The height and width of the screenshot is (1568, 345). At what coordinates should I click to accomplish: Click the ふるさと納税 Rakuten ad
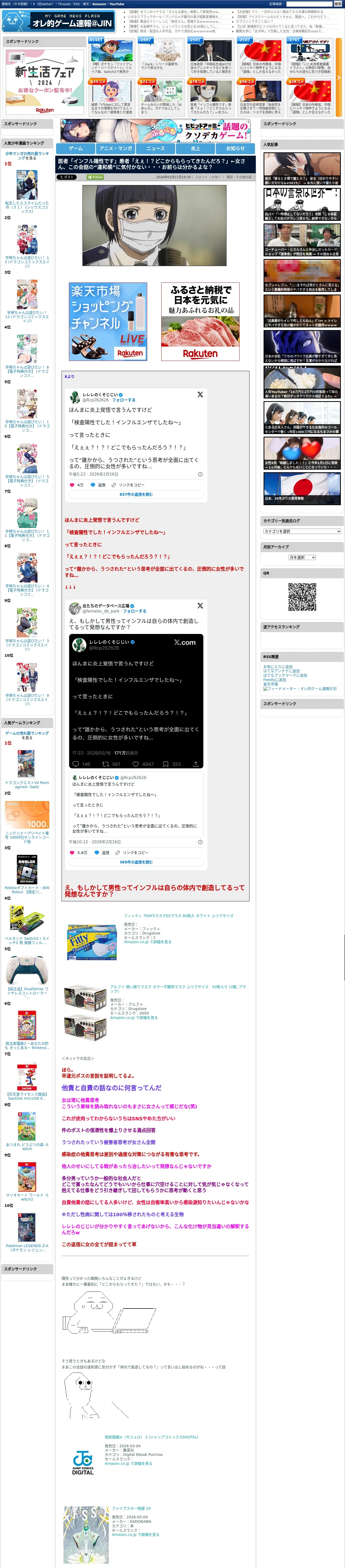click(200, 321)
